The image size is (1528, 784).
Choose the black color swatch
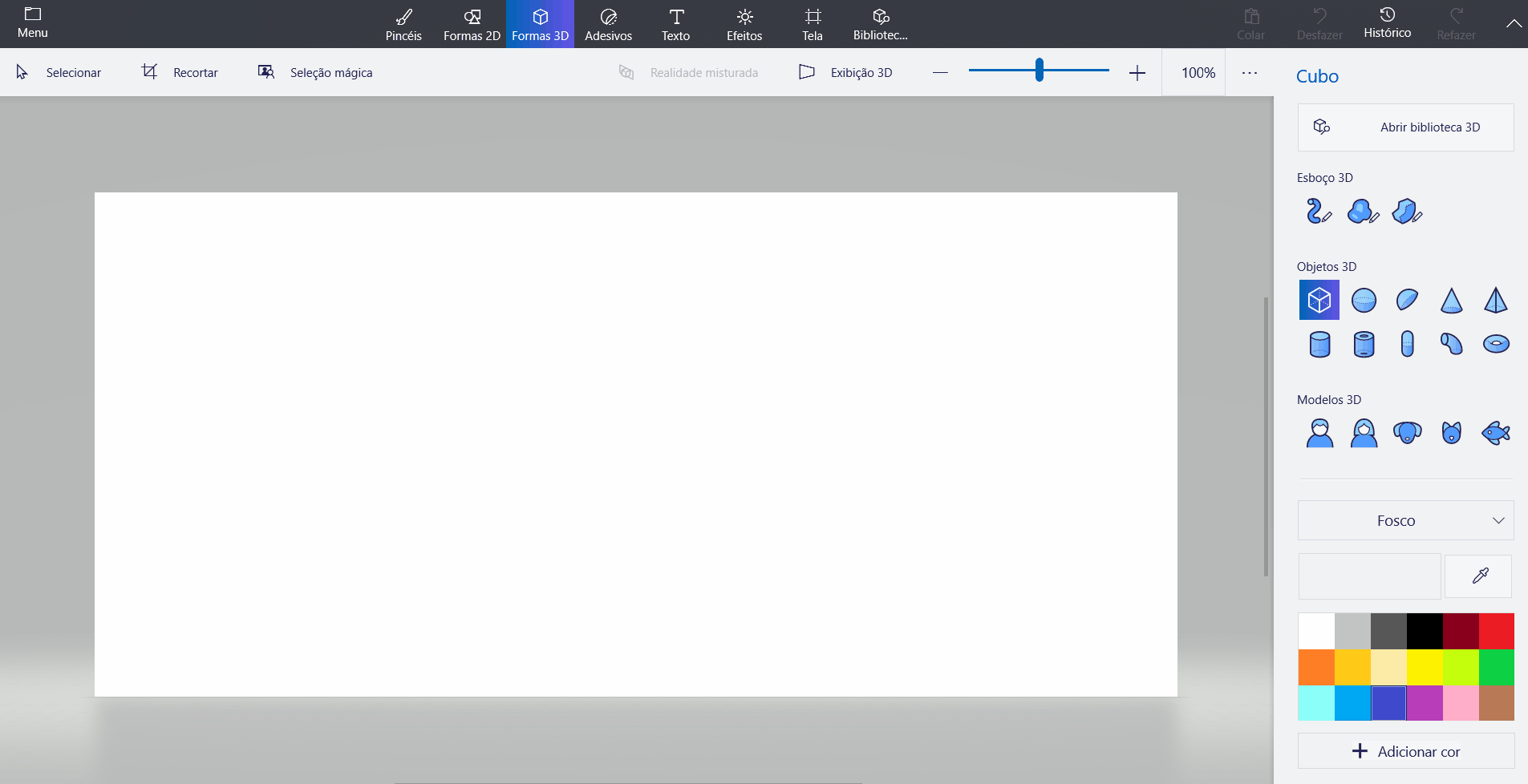point(1425,631)
